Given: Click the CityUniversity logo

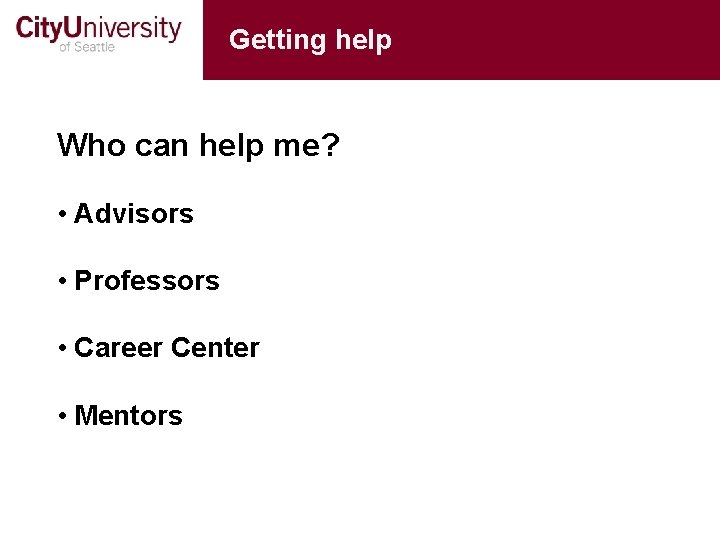Looking at the screenshot, I should point(98,32).
